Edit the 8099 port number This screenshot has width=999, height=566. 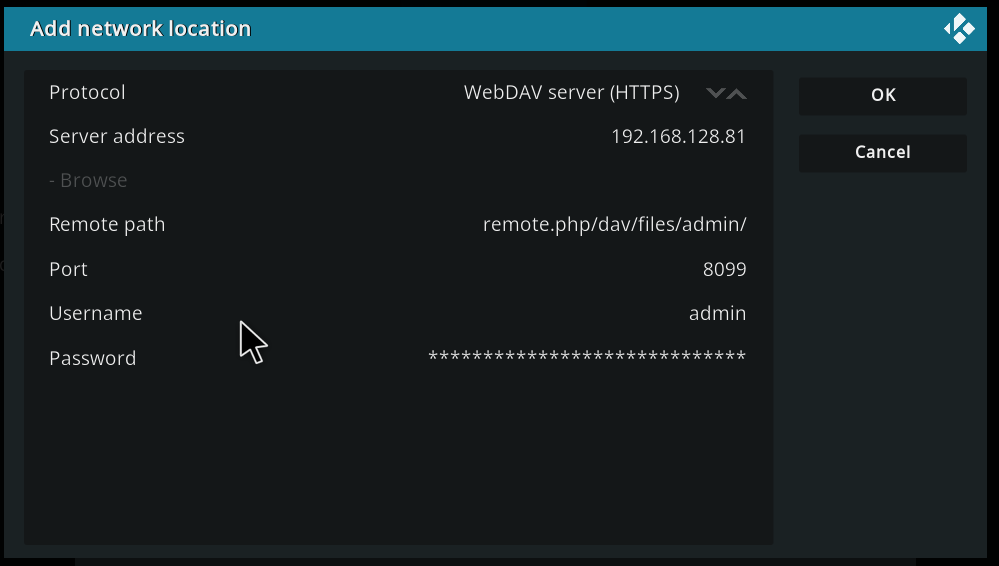pyautogui.click(x=724, y=269)
